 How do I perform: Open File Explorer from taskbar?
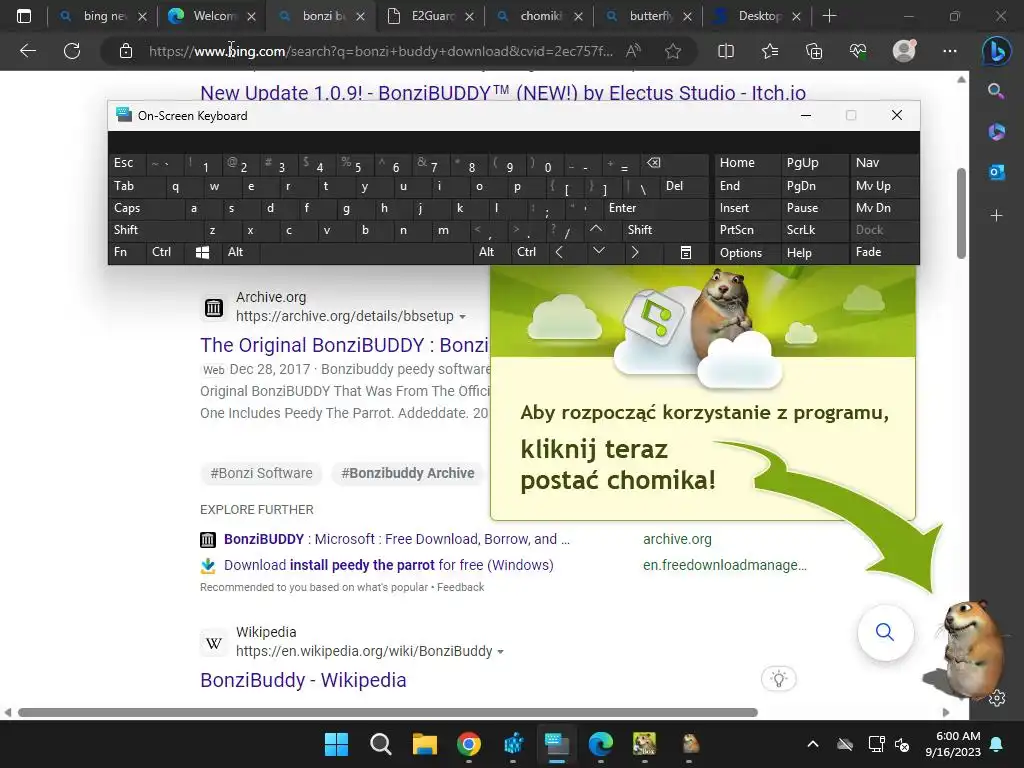424,744
